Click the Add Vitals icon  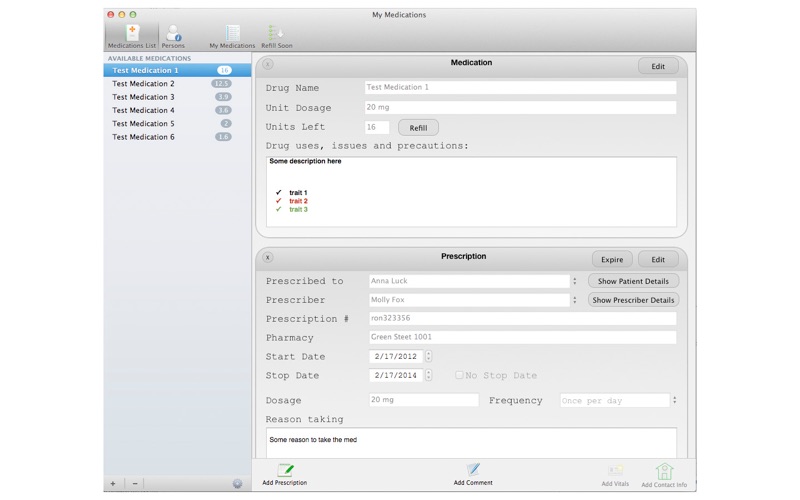point(615,473)
